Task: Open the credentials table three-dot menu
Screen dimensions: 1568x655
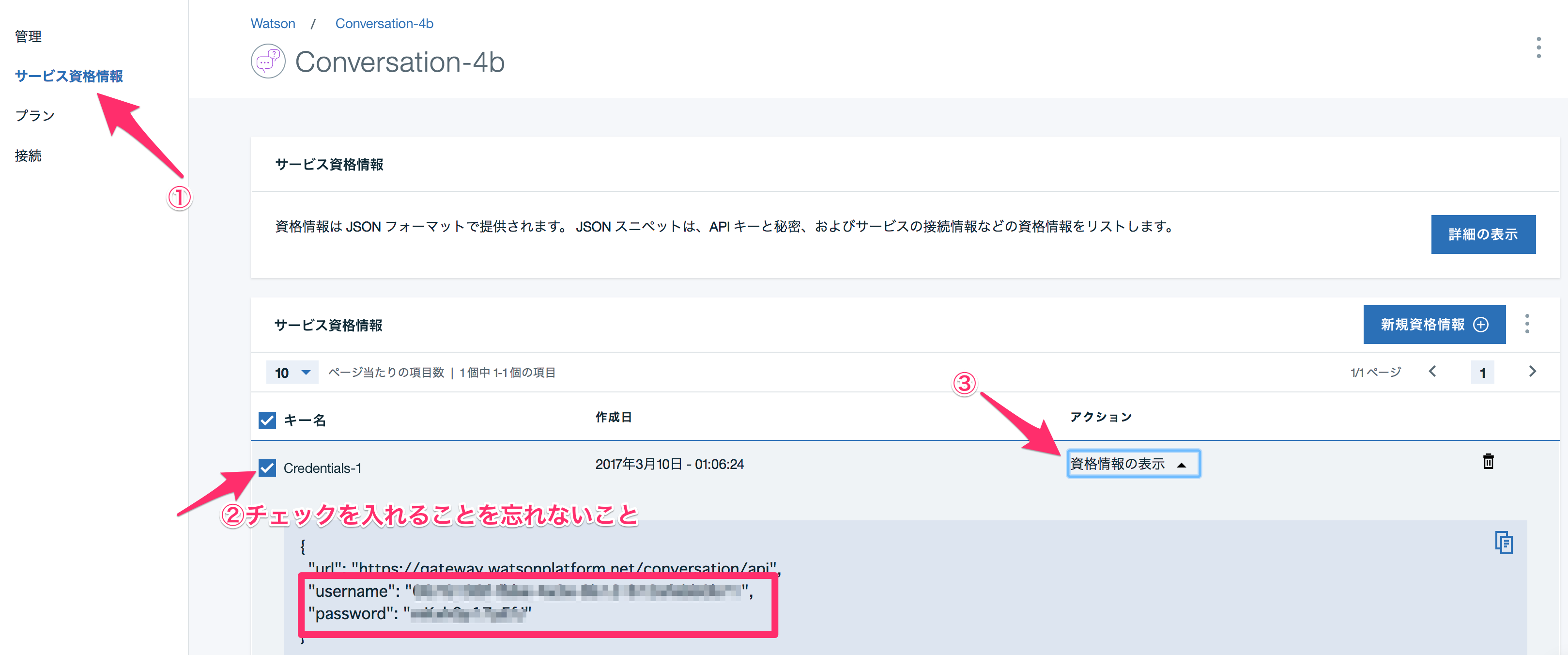Action: (x=1527, y=324)
